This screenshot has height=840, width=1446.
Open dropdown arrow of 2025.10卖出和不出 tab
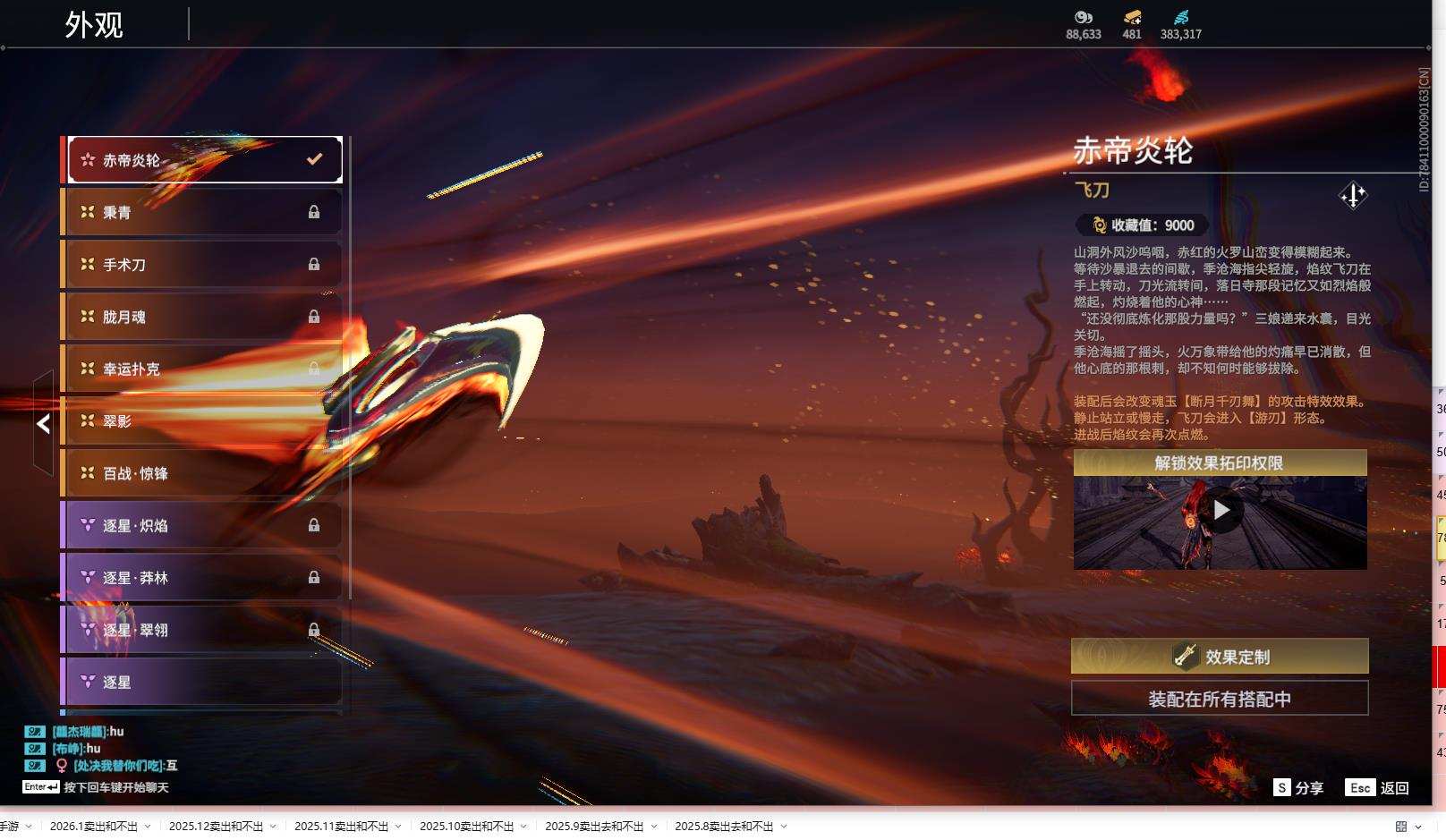click(523, 827)
